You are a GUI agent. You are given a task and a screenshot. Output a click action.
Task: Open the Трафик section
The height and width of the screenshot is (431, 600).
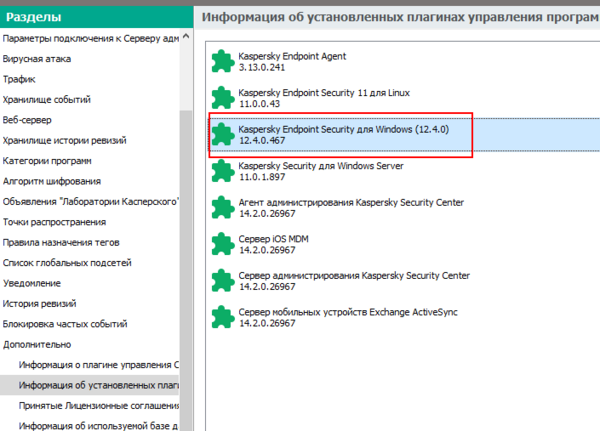tap(19, 79)
